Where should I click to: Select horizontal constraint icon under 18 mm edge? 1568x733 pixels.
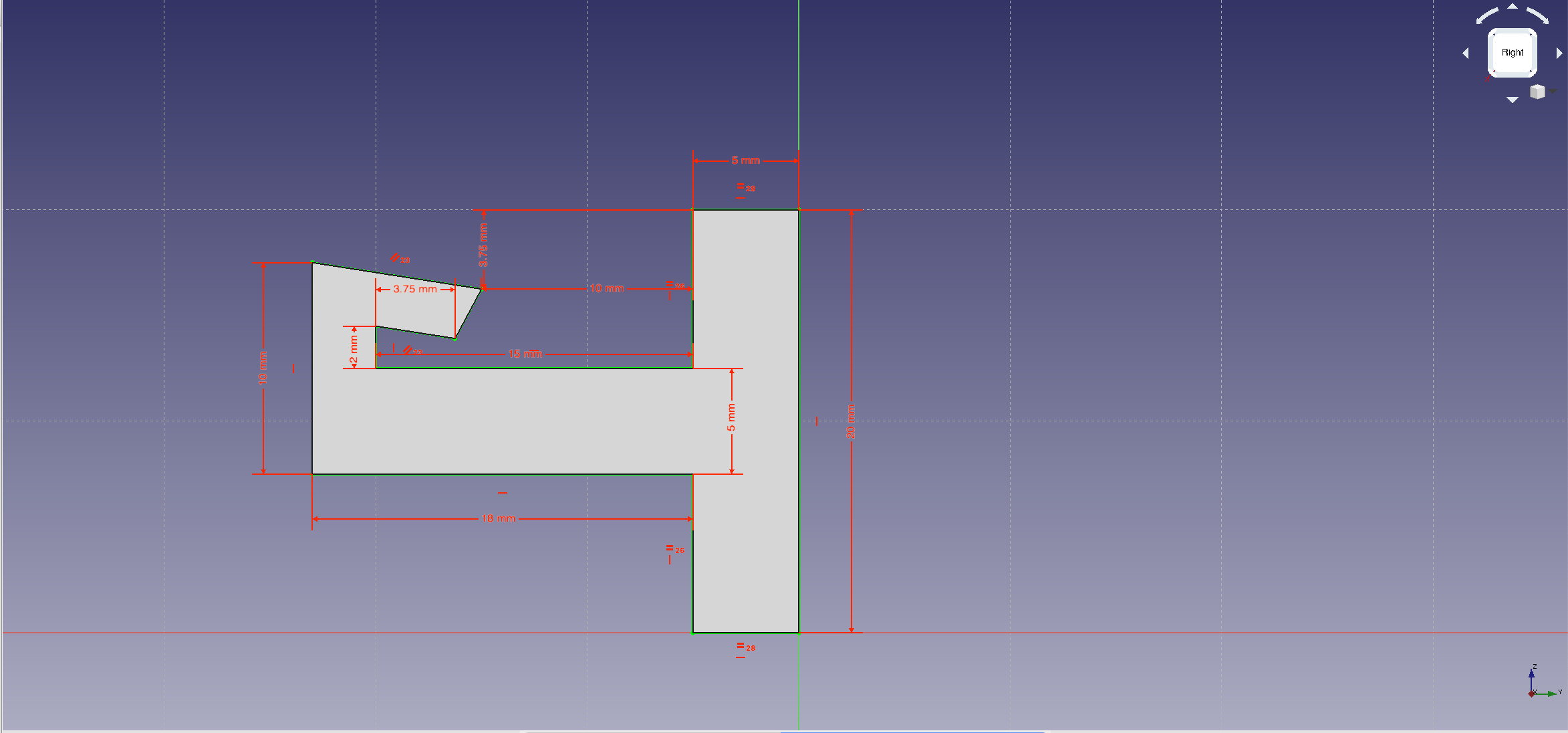tap(503, 493)
